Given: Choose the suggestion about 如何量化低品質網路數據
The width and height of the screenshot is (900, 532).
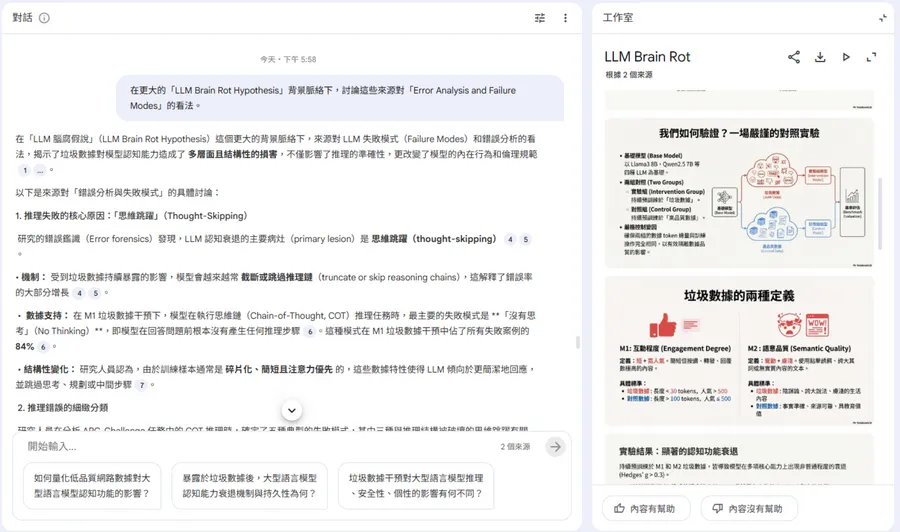Looking at the screenshot, I should pyautogui.click(x=92, y=486).
